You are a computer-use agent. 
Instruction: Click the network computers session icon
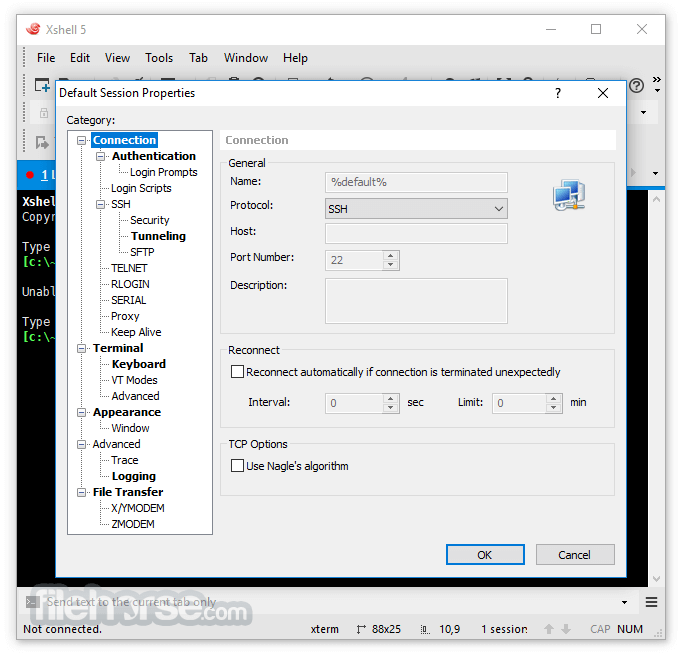pyautogui.click(x=569, y=195)
